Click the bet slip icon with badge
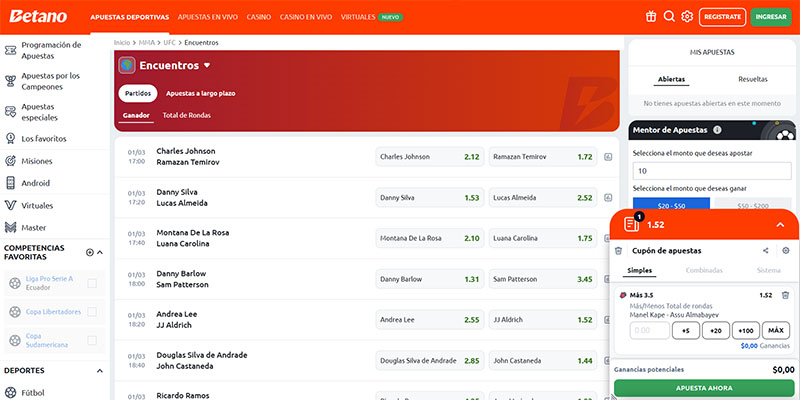The height and width of the screenshot is (400, 800). (632, 223)
